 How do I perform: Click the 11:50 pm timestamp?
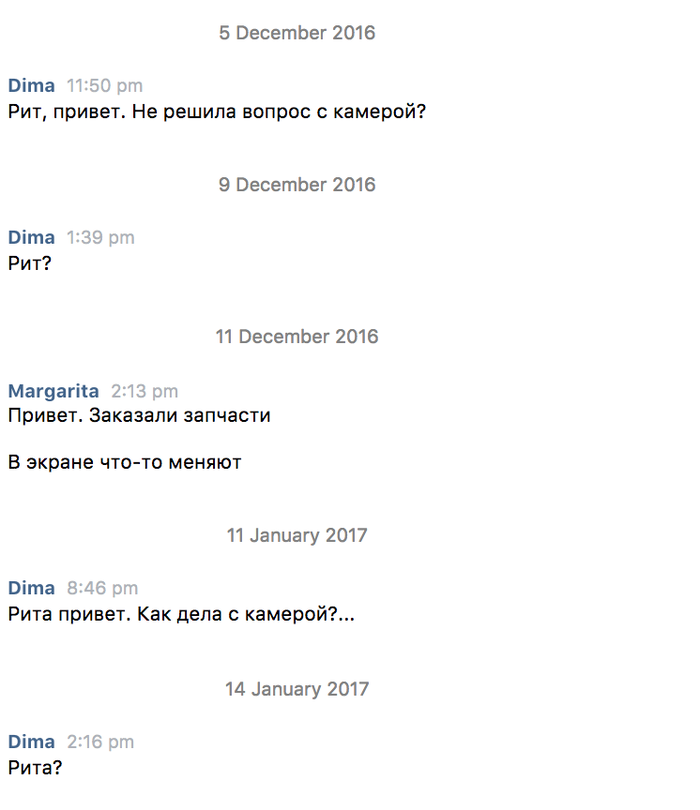pos(104,86)
